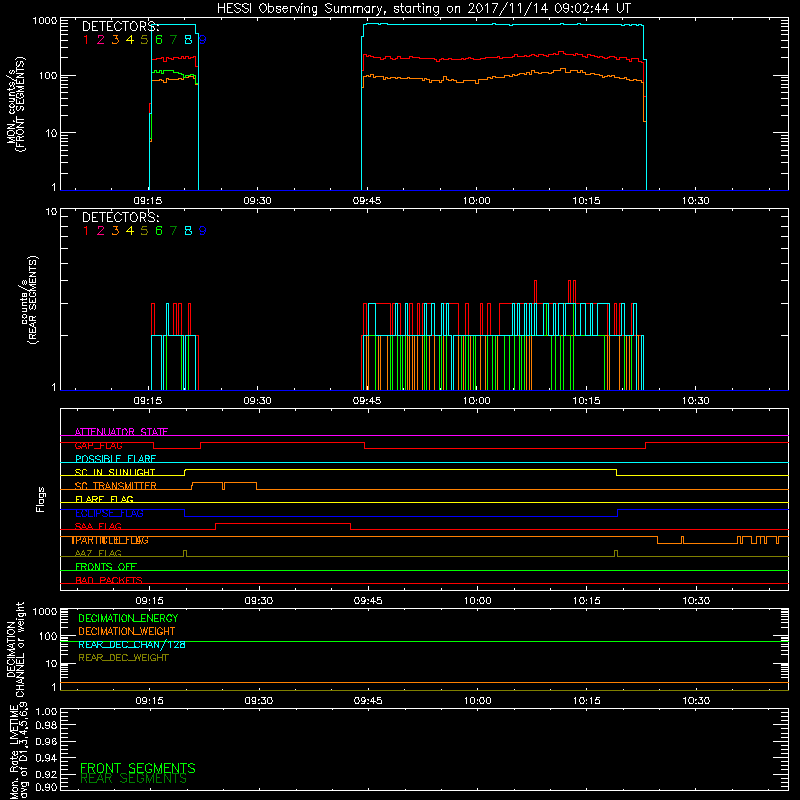The height and width of the screenshot is (800, 800).
Task: Click the DECIMATION_WEIGHT legend label
Action: tap(127, 632)
